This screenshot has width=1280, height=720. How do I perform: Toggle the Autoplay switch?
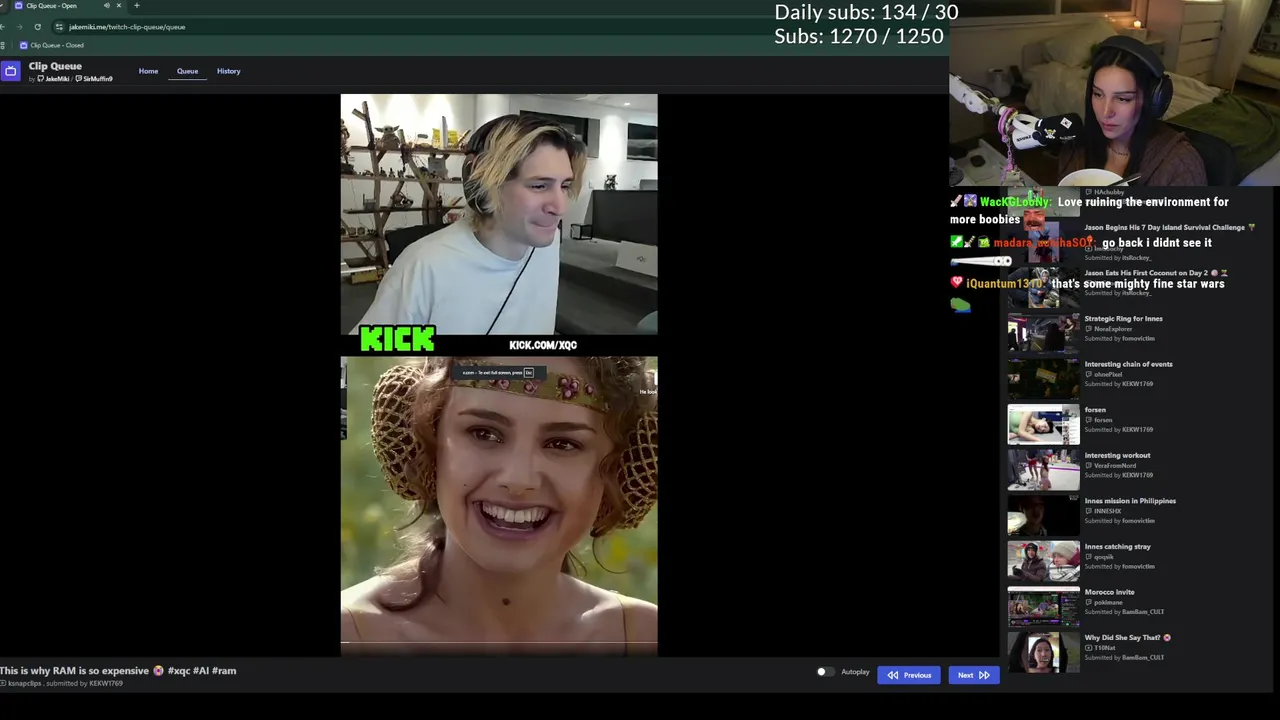pyautogui.click(x=824, y=672)
